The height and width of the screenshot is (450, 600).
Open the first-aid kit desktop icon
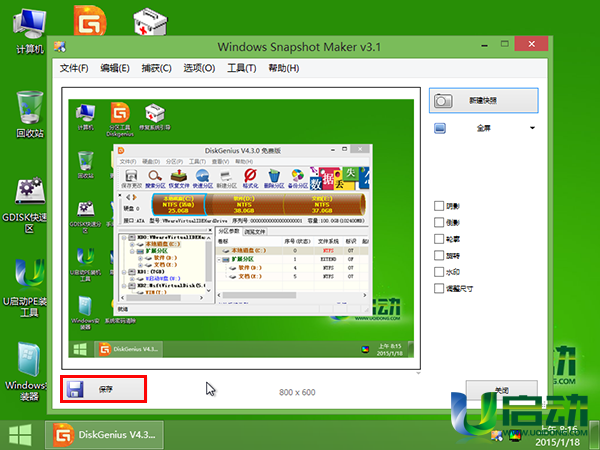coord(150,22)
